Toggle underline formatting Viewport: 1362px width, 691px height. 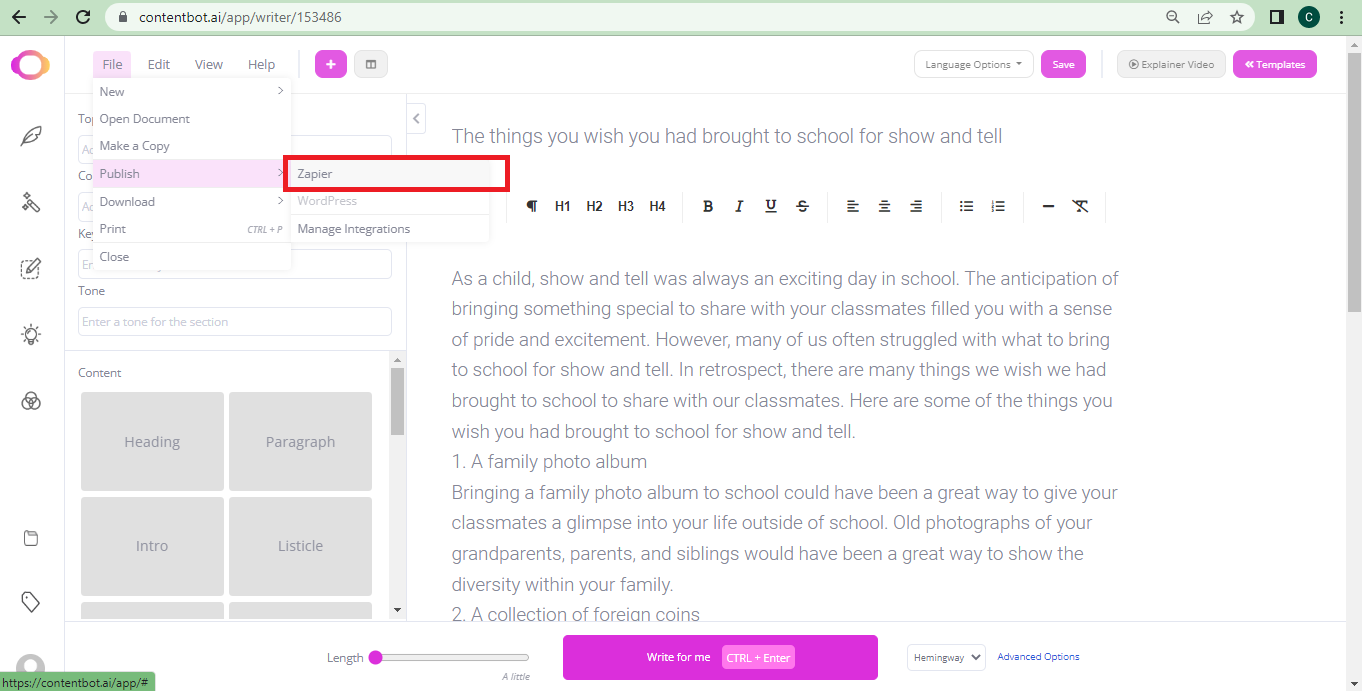770,206
